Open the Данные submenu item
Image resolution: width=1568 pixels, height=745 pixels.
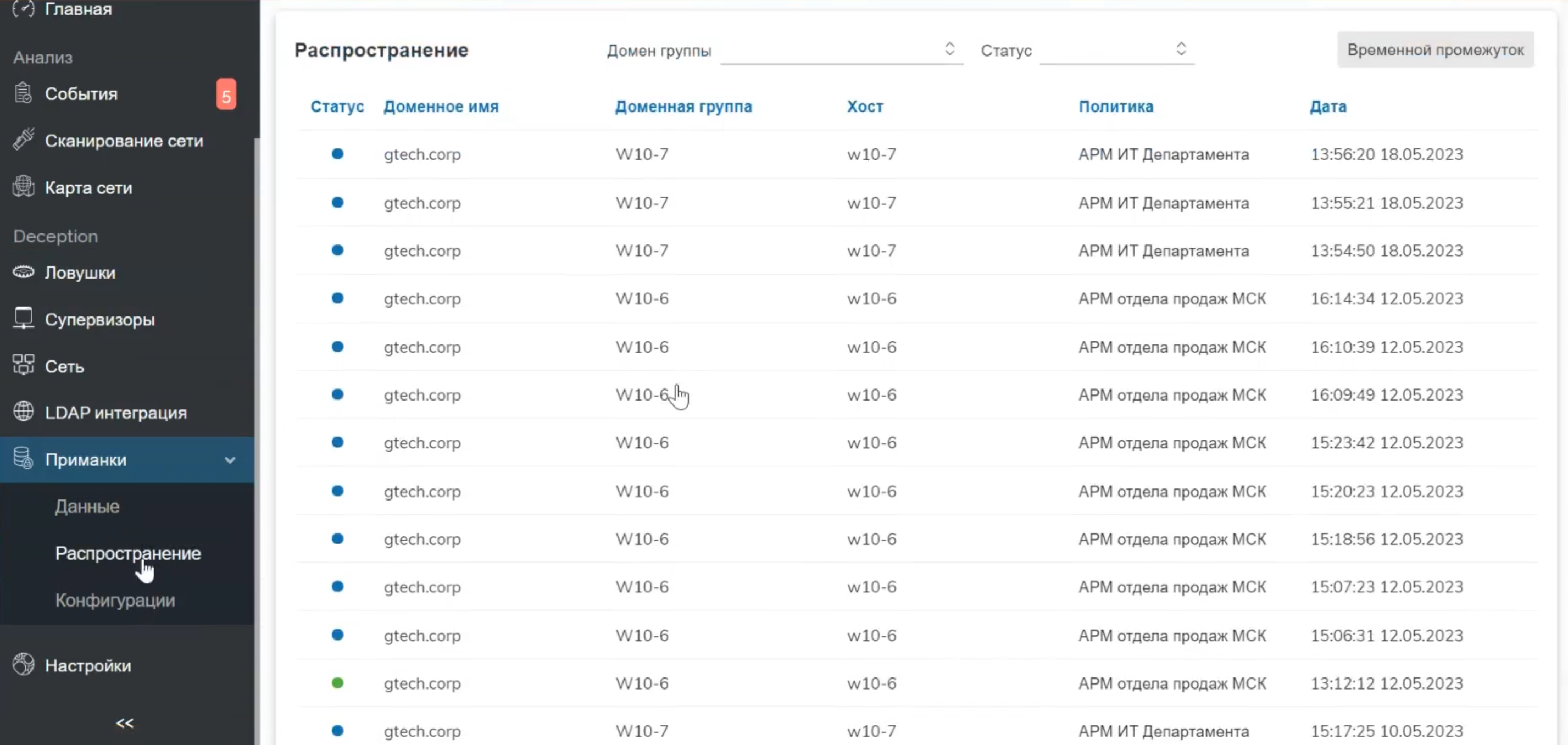[x=87, y=507]
